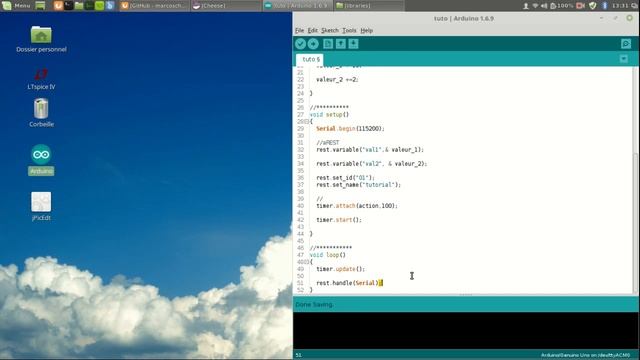Click the show desktop panel icon
Viewport: 640px width, 360px height.
point(40,6)
